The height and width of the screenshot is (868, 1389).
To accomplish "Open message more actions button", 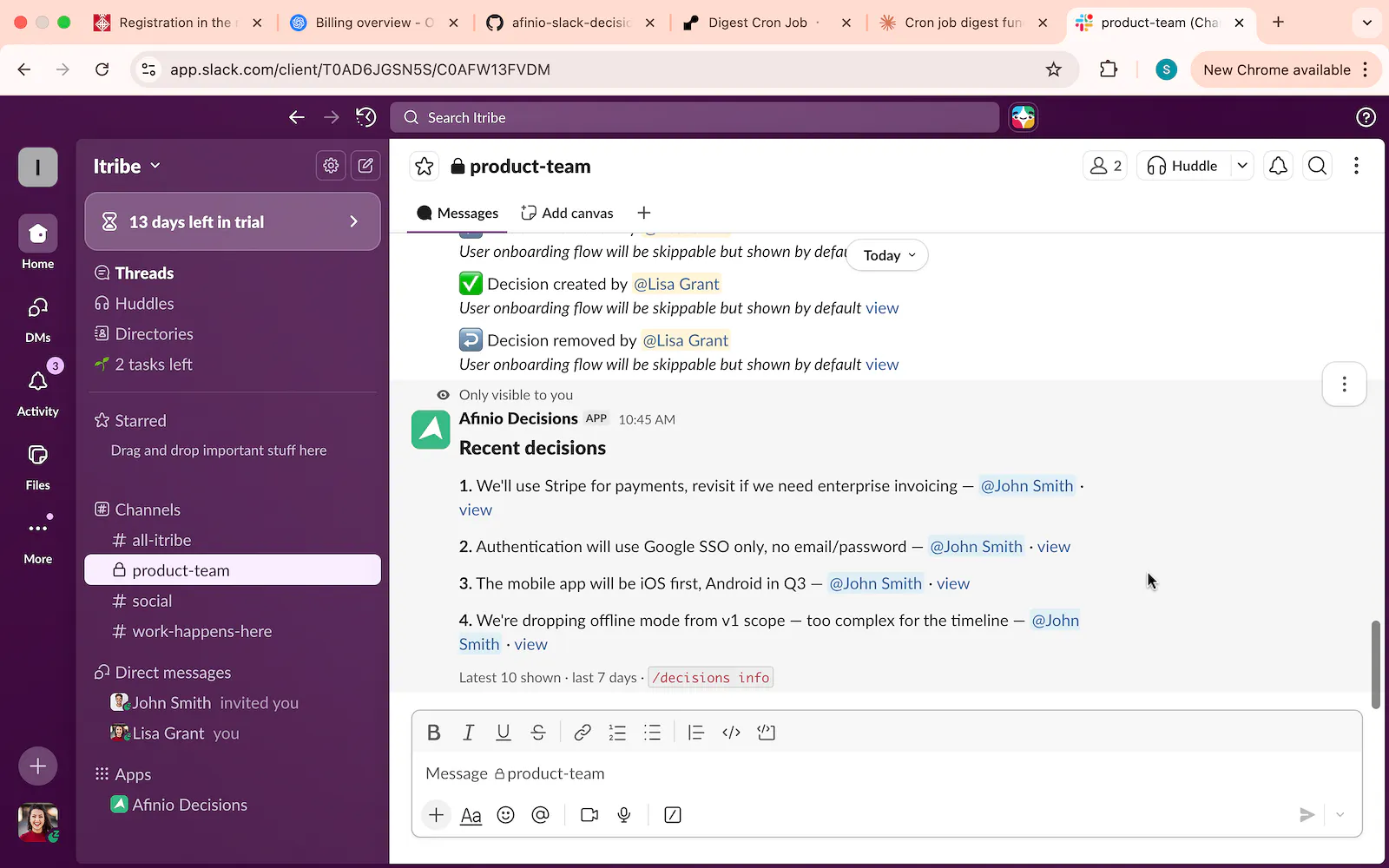I will [x=1345, y=384].
